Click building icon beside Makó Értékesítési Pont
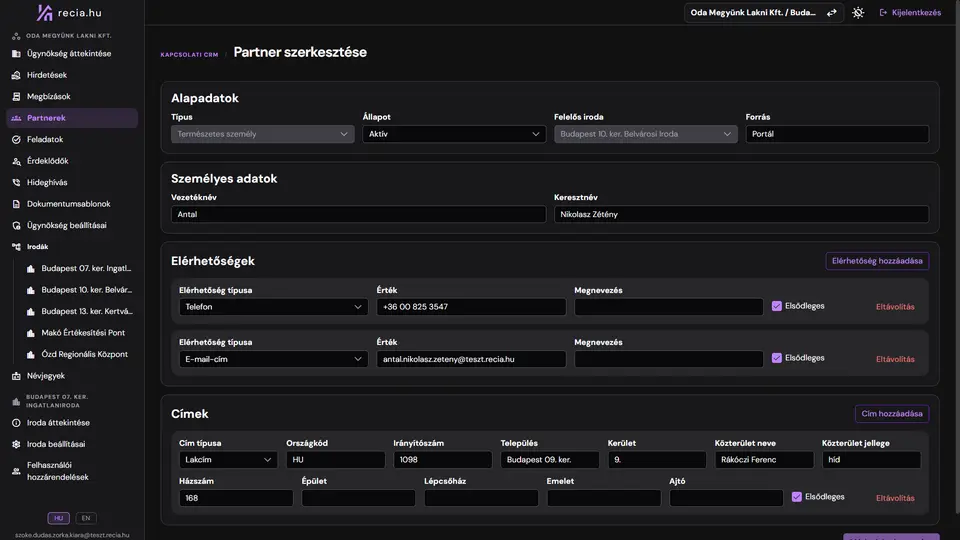This screenshot has width=960, height=540. pyautogui.click(x=31, y=333)
